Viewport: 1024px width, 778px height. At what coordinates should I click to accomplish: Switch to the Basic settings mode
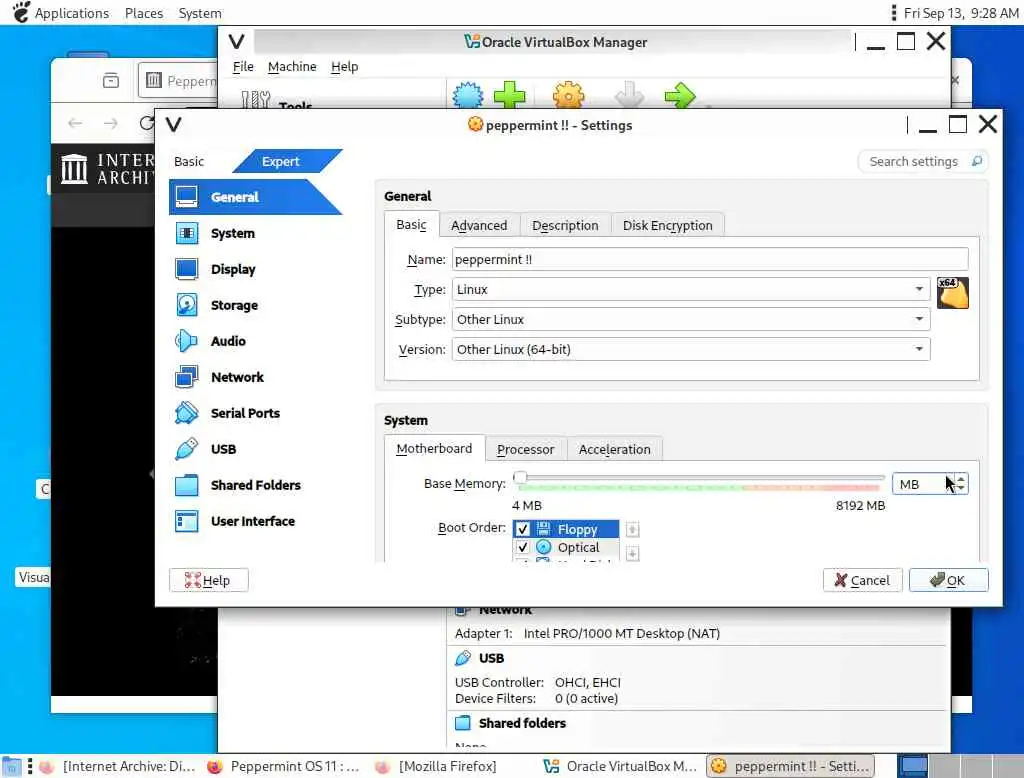(x=189, y=161)
